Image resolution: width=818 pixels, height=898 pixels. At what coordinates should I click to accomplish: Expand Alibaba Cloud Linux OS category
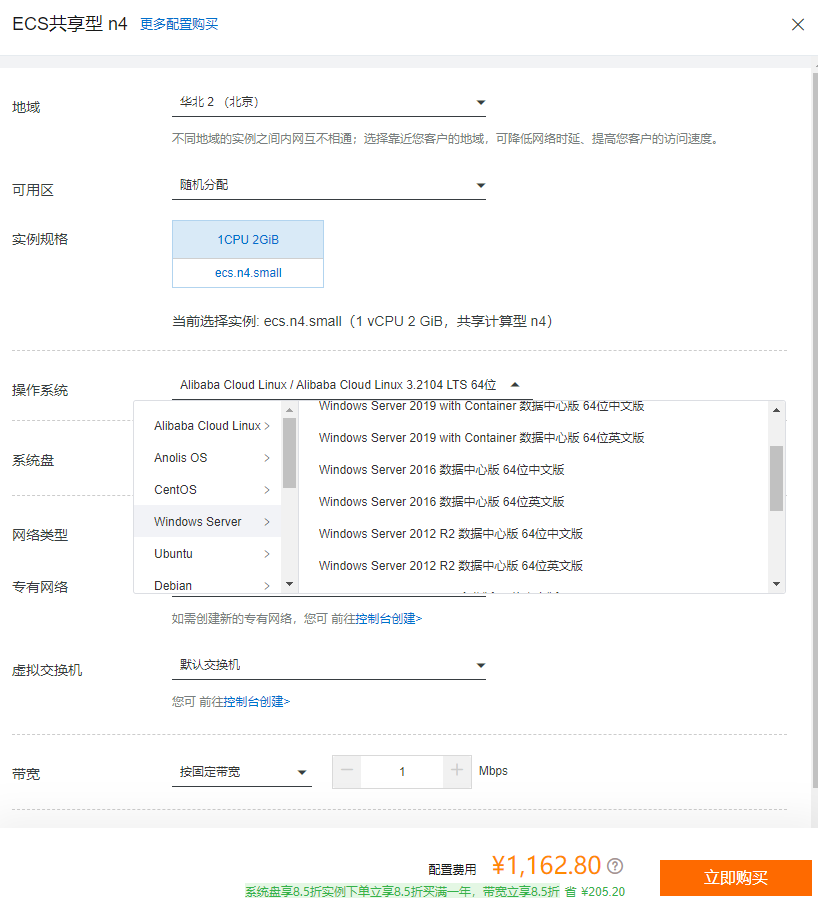tap(207, 426)
